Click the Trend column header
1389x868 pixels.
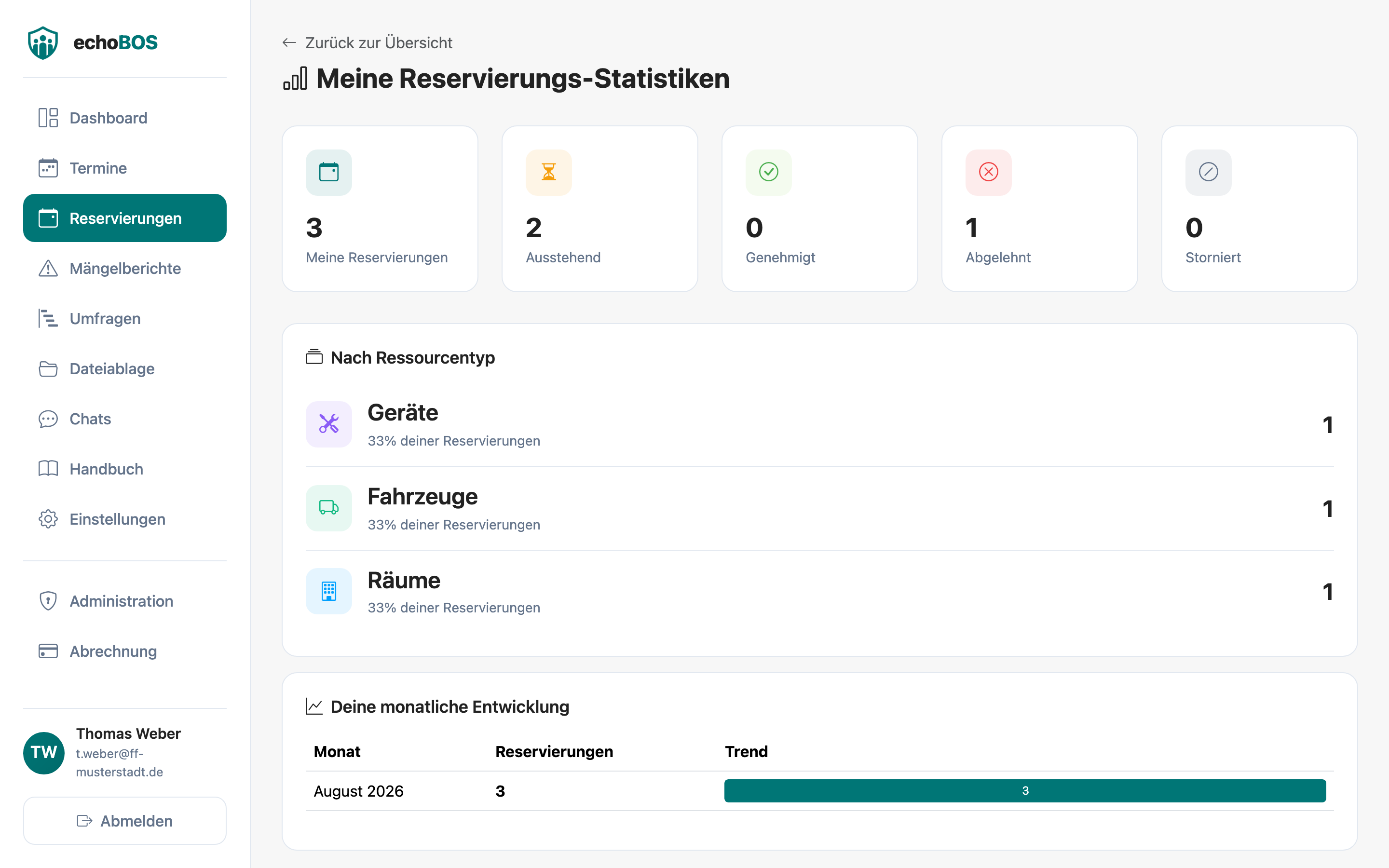point(746,751)
